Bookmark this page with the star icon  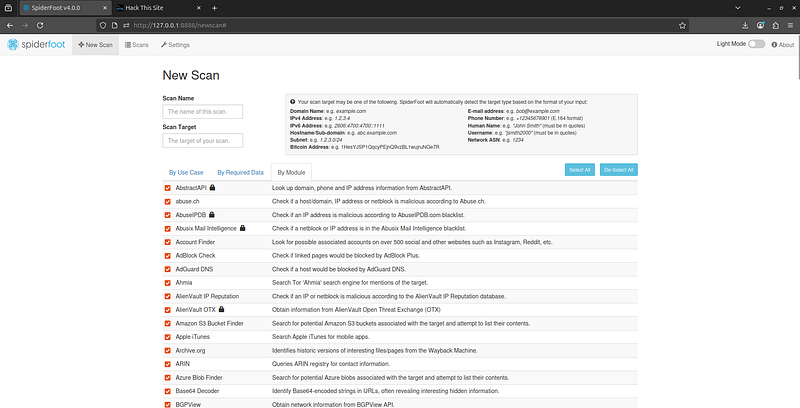[682, 25]
